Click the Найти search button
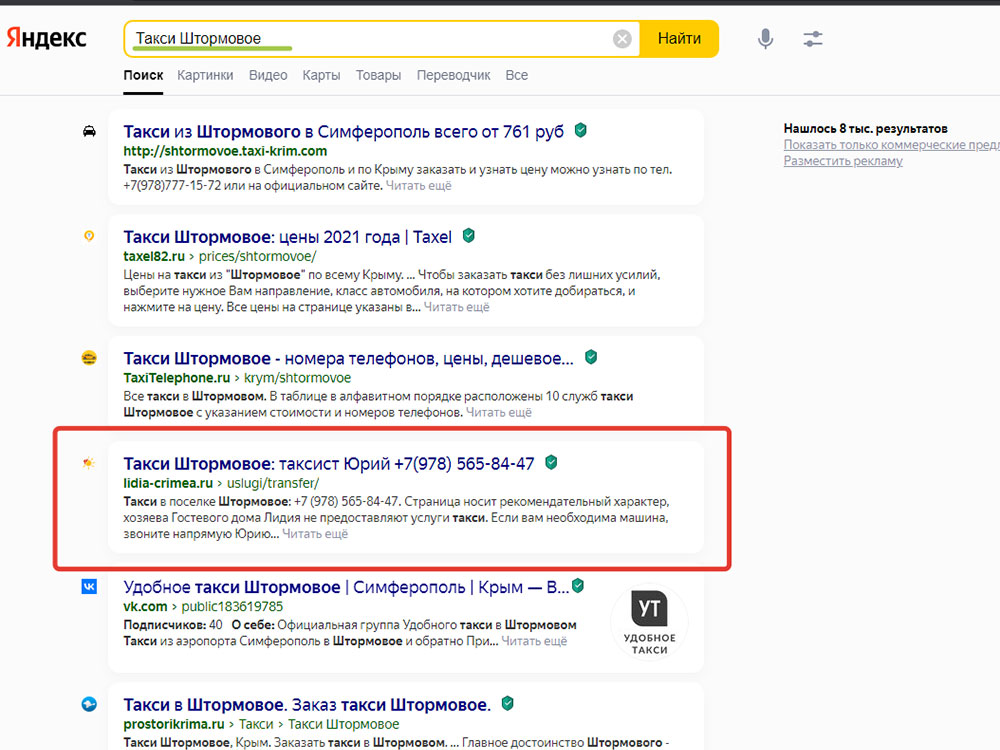 (x=679, y=39)
